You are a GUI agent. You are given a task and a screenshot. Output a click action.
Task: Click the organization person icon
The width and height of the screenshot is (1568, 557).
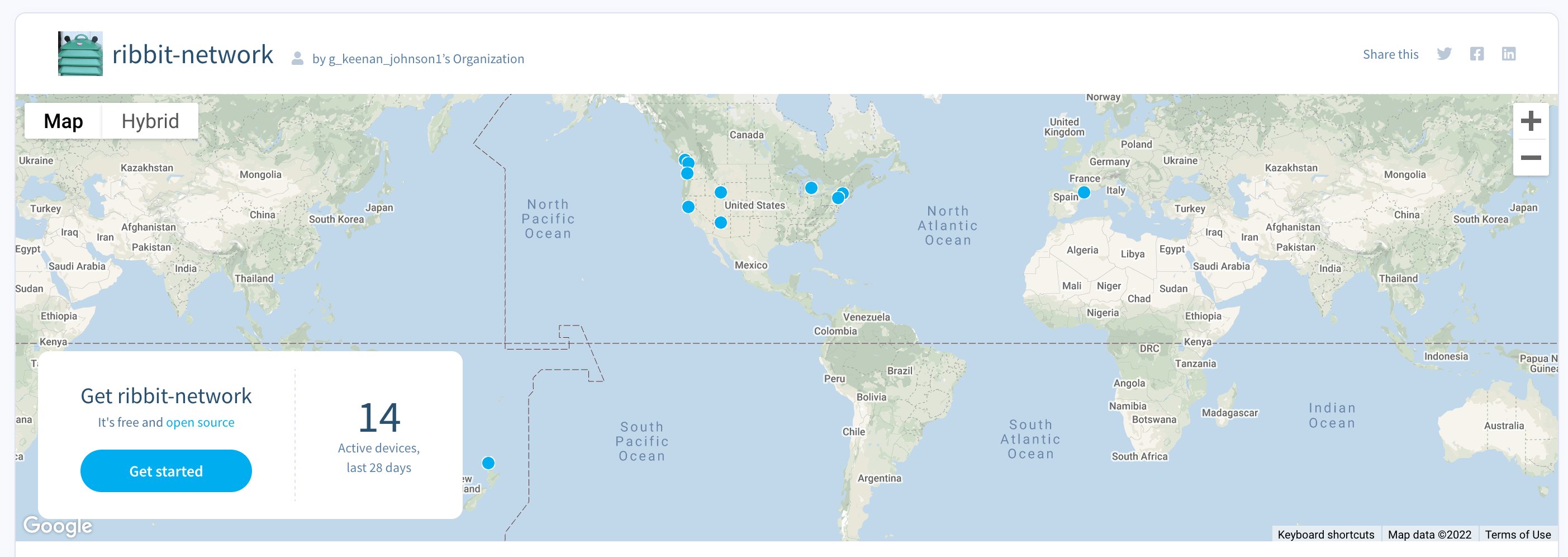[298, 59]
